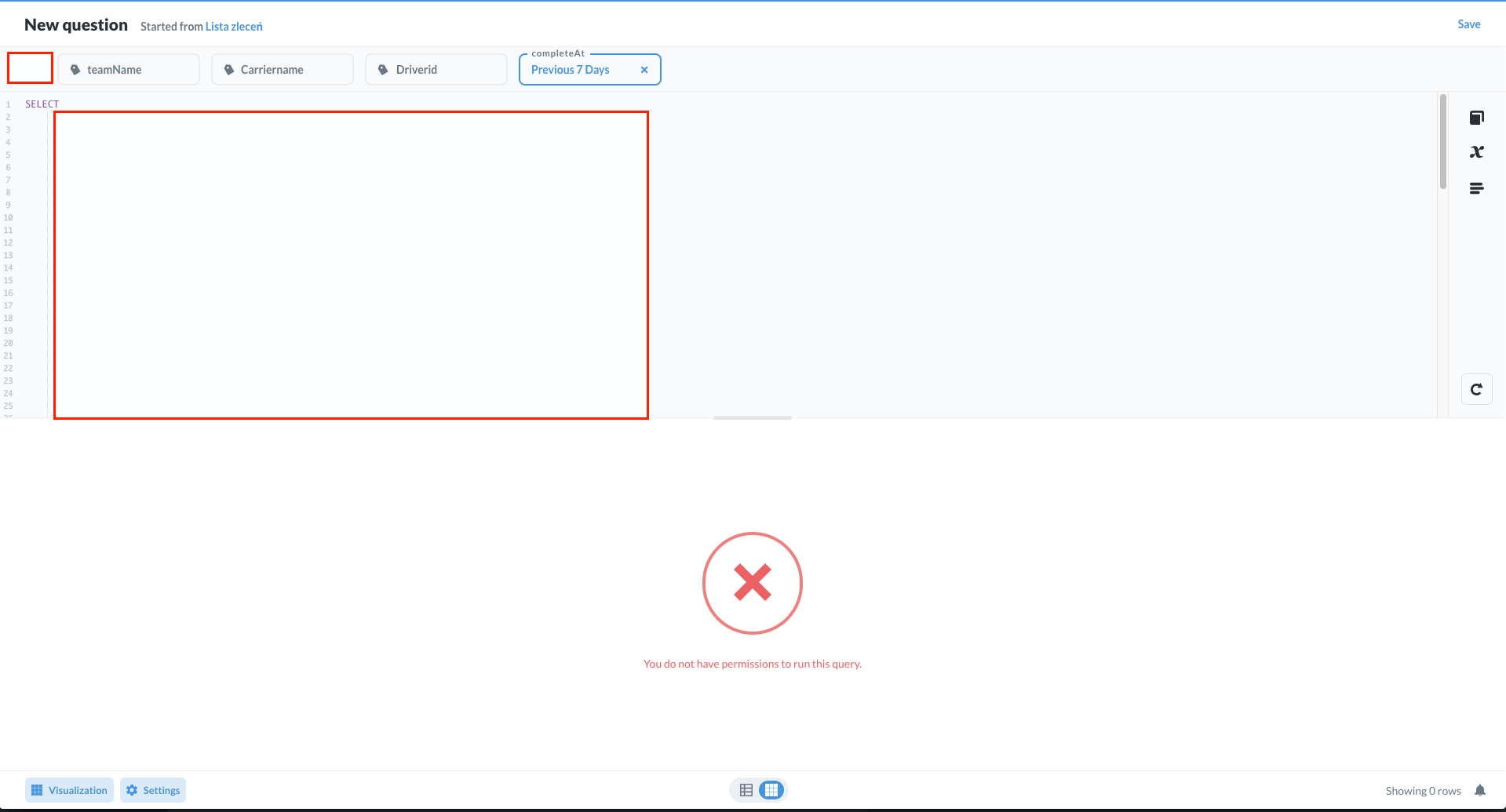Open the Lista zleceń link
This screenshot has width=1506, height=812.
pos(234,27)
